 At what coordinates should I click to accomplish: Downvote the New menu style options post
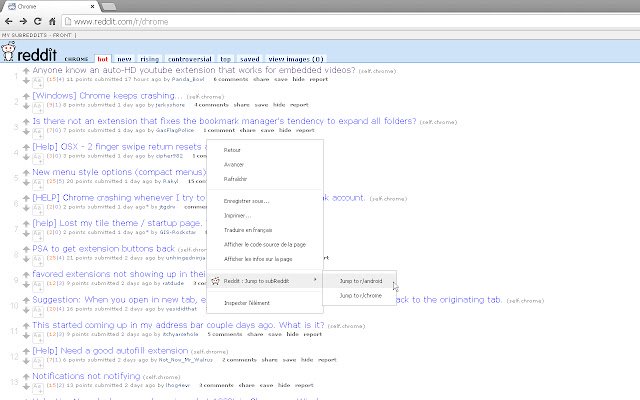coord(26,182)
